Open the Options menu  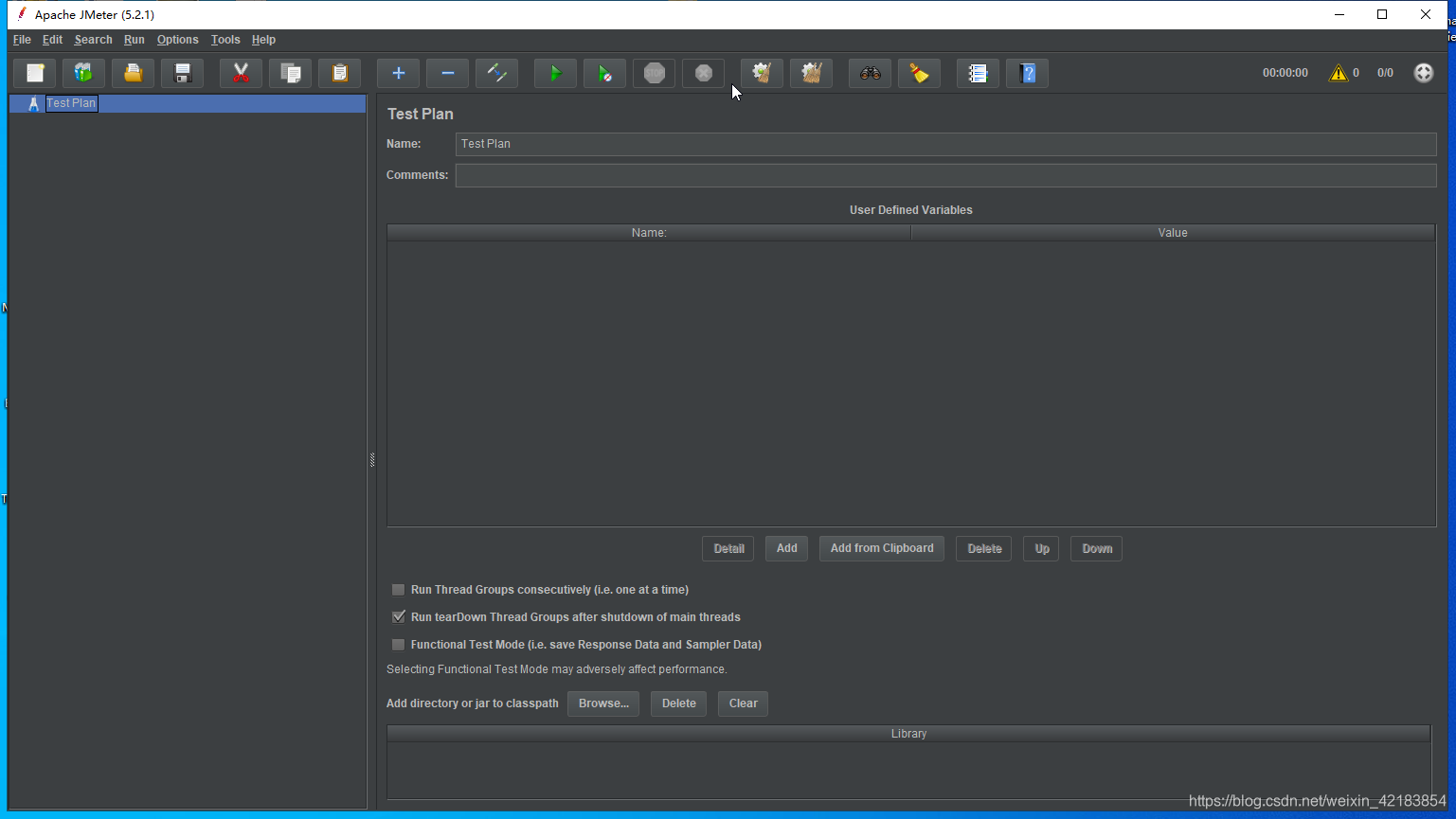coord(178,40)
